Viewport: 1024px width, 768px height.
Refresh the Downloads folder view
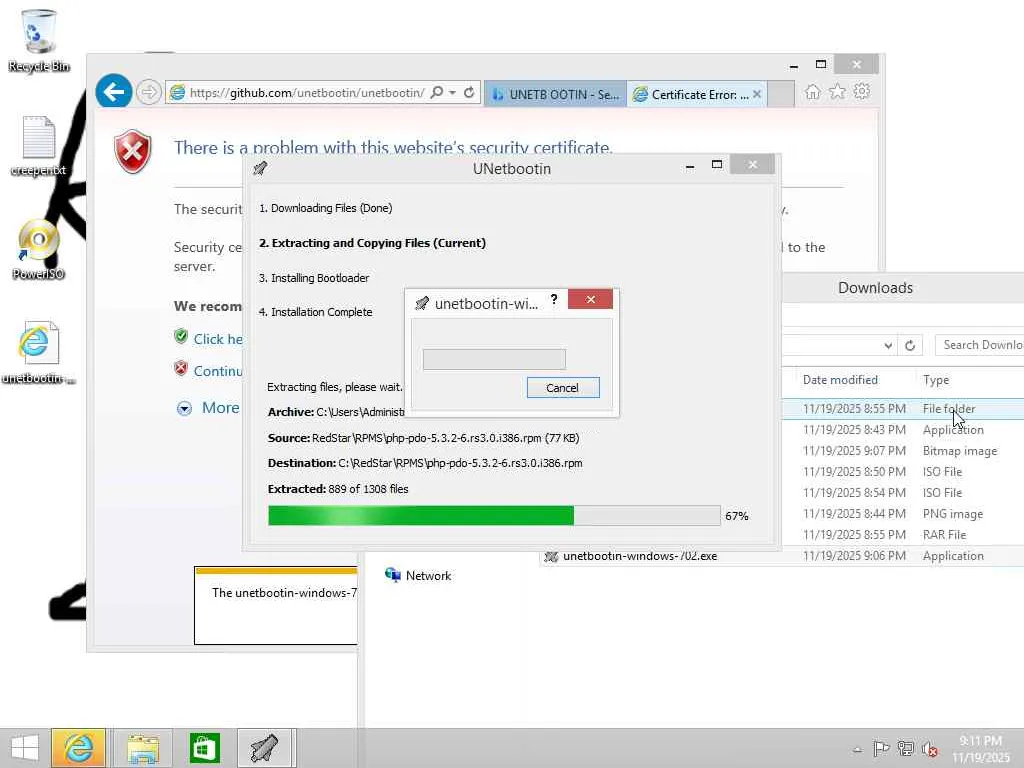910,345
